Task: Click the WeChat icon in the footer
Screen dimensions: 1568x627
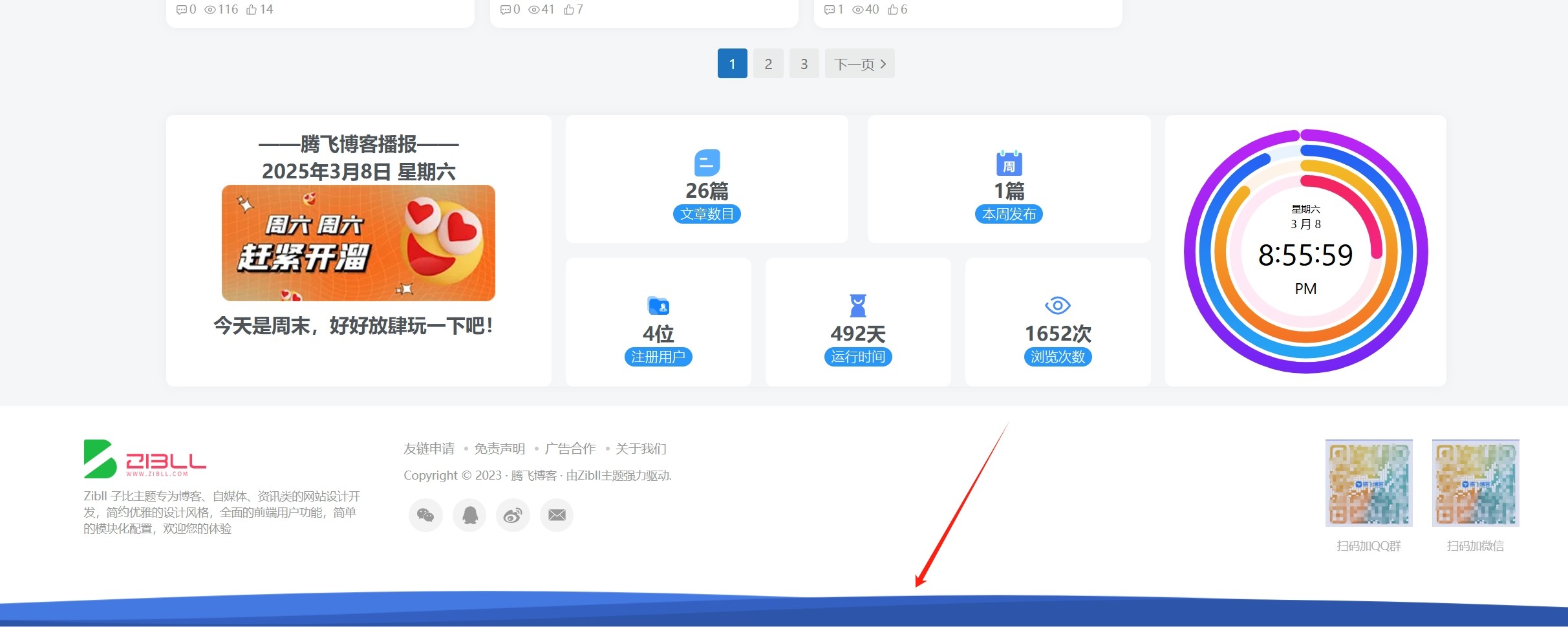Action: [425, 515]
